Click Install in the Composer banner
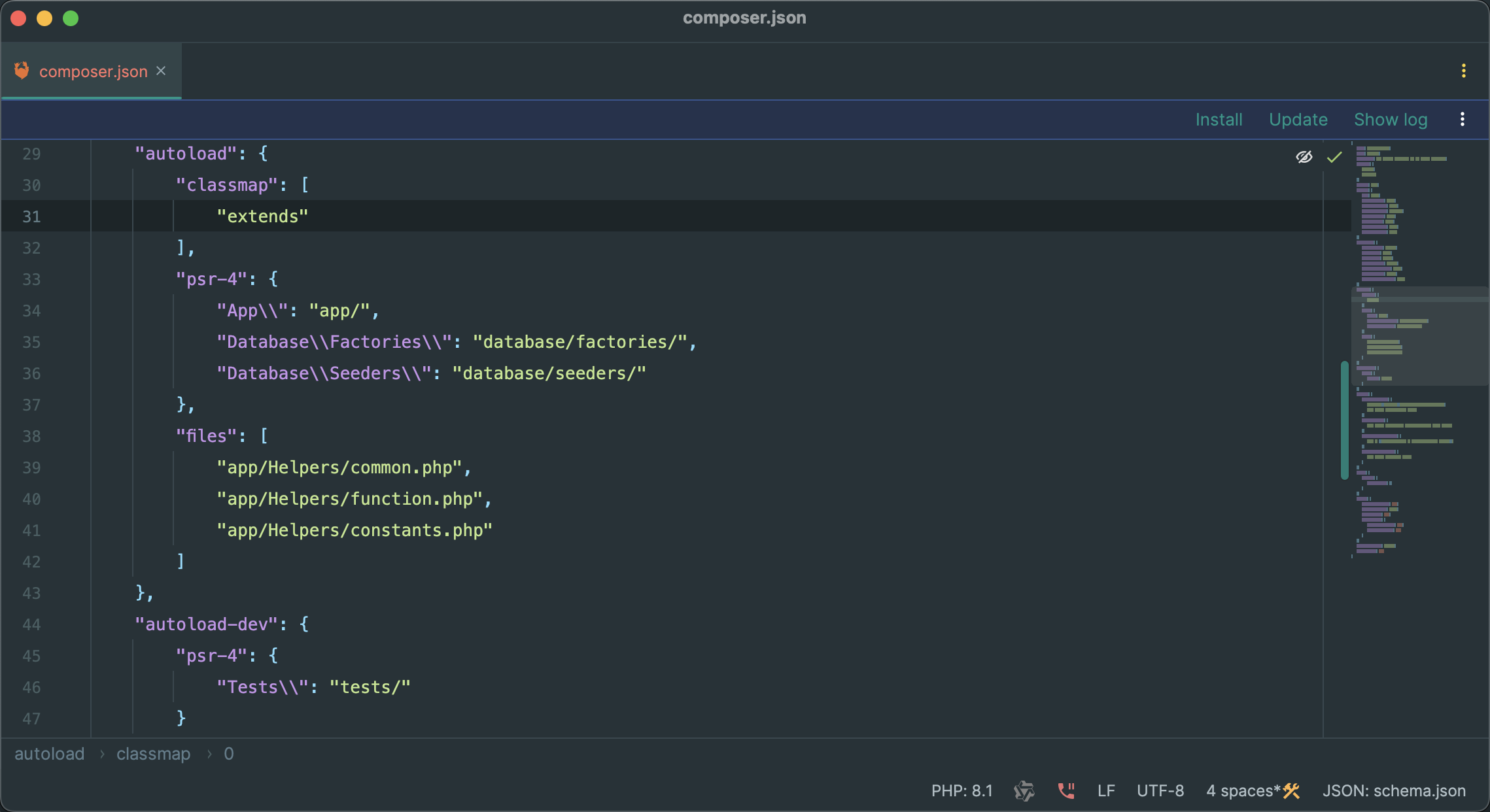The width and height of the screenshot is (1490, 812). 1219,120
